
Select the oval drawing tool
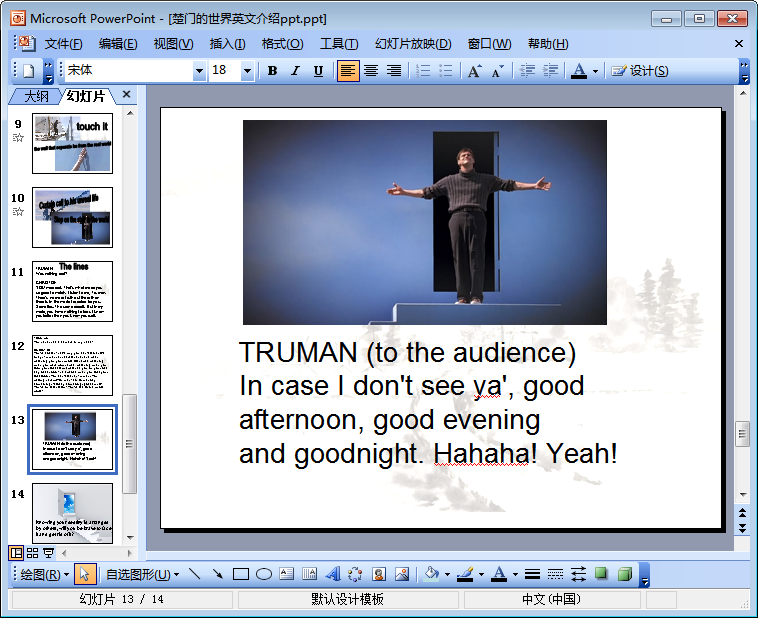pyautogui.click(x=264, y=574)
